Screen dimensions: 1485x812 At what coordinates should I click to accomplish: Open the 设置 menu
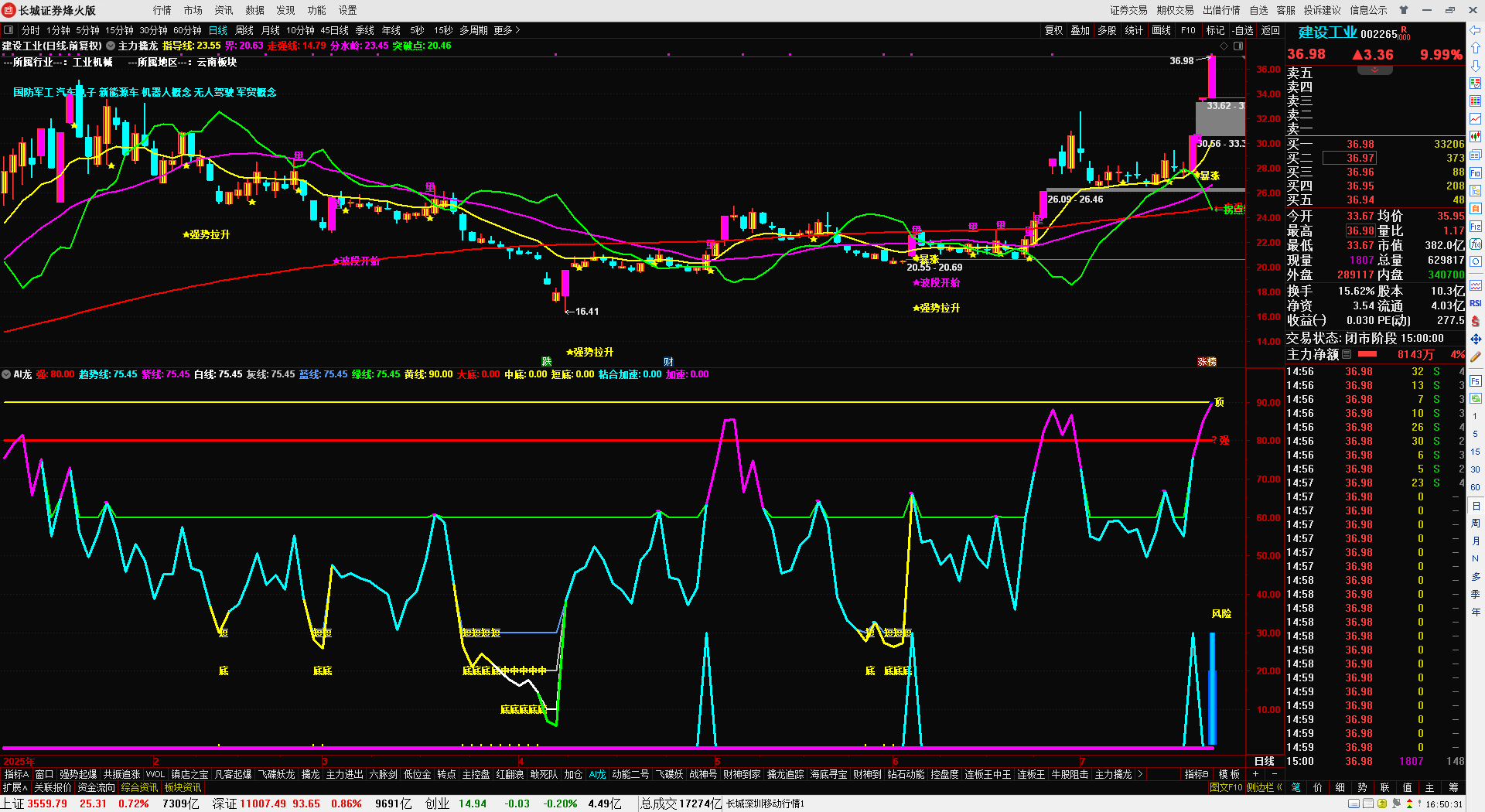pos(348,10)
